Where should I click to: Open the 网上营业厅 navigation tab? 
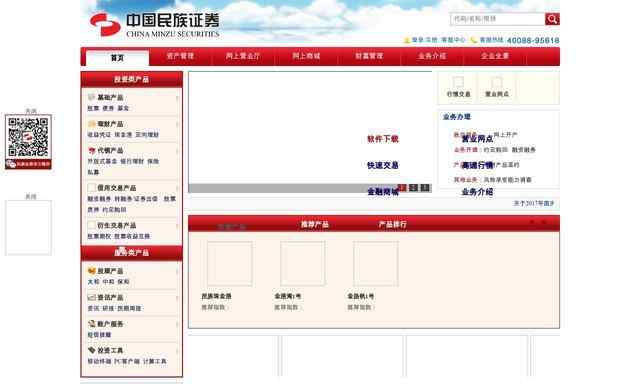point(243,56)
